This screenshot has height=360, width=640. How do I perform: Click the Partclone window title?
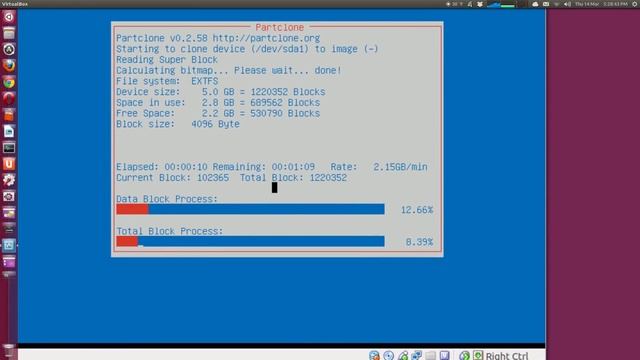(x=280, y=27)
